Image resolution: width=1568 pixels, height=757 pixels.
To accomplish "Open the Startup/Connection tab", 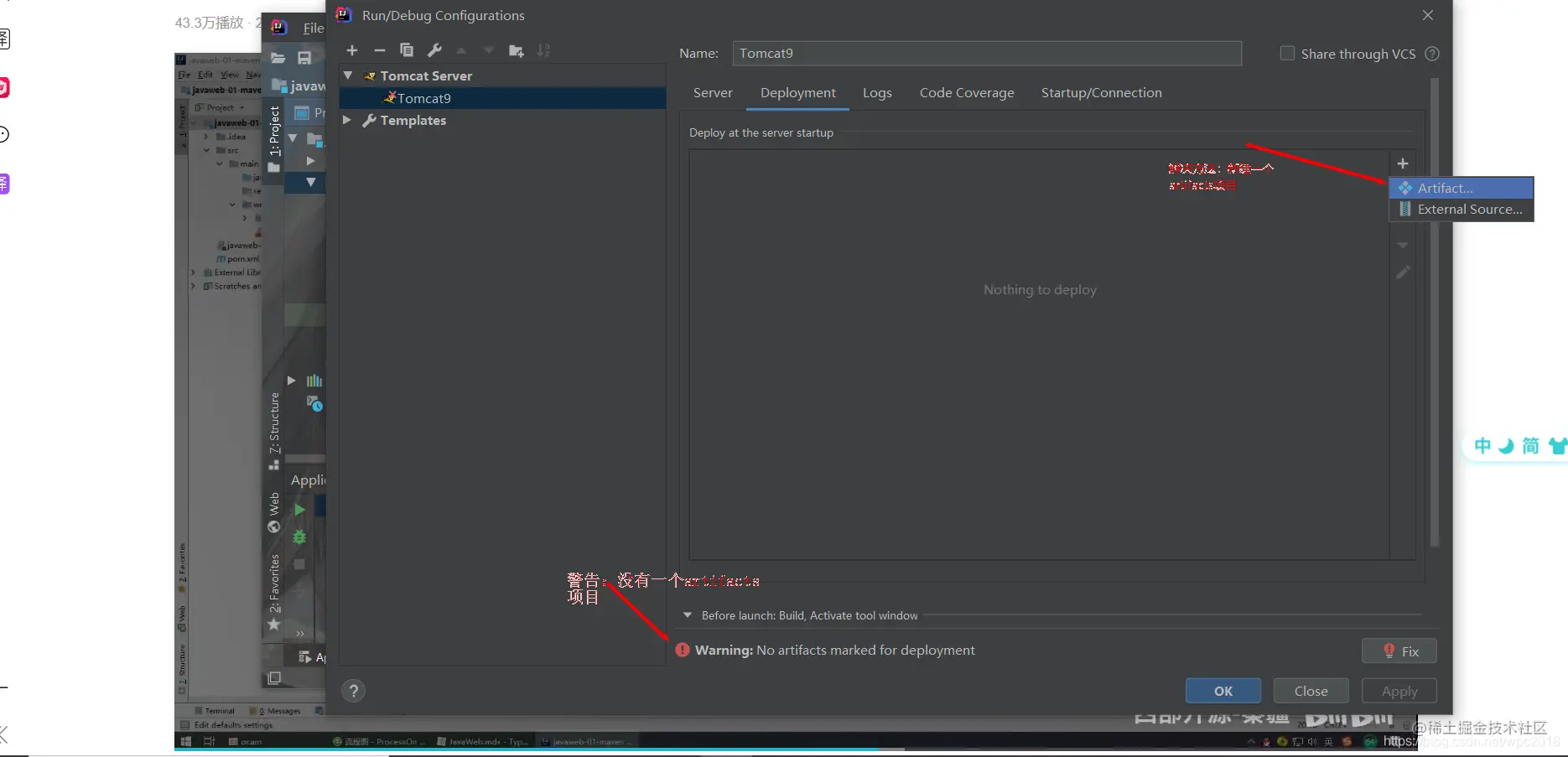I will [1101, 93].
